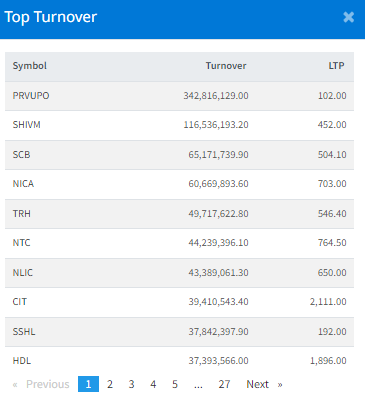Choose the NTC symbol row
Viewport: 365px width, 409px height.
[179, 243]
